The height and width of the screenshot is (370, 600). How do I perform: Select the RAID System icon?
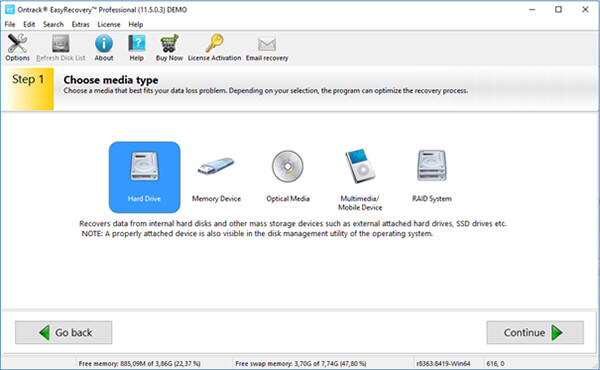tap(432, 166)
